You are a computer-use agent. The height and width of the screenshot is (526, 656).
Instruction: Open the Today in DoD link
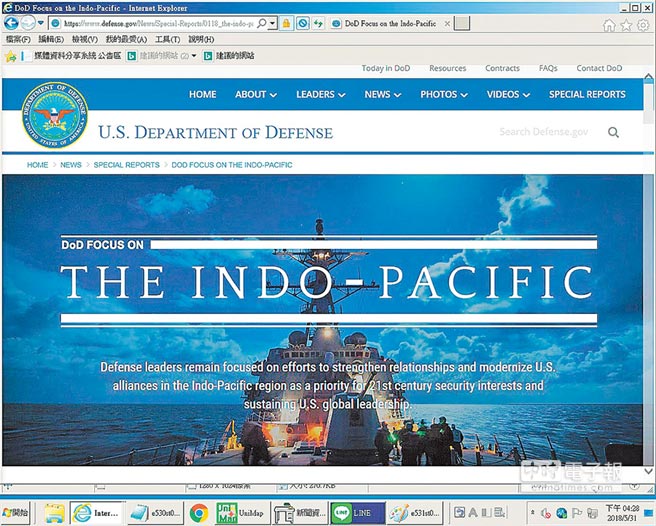coord(386,68)
